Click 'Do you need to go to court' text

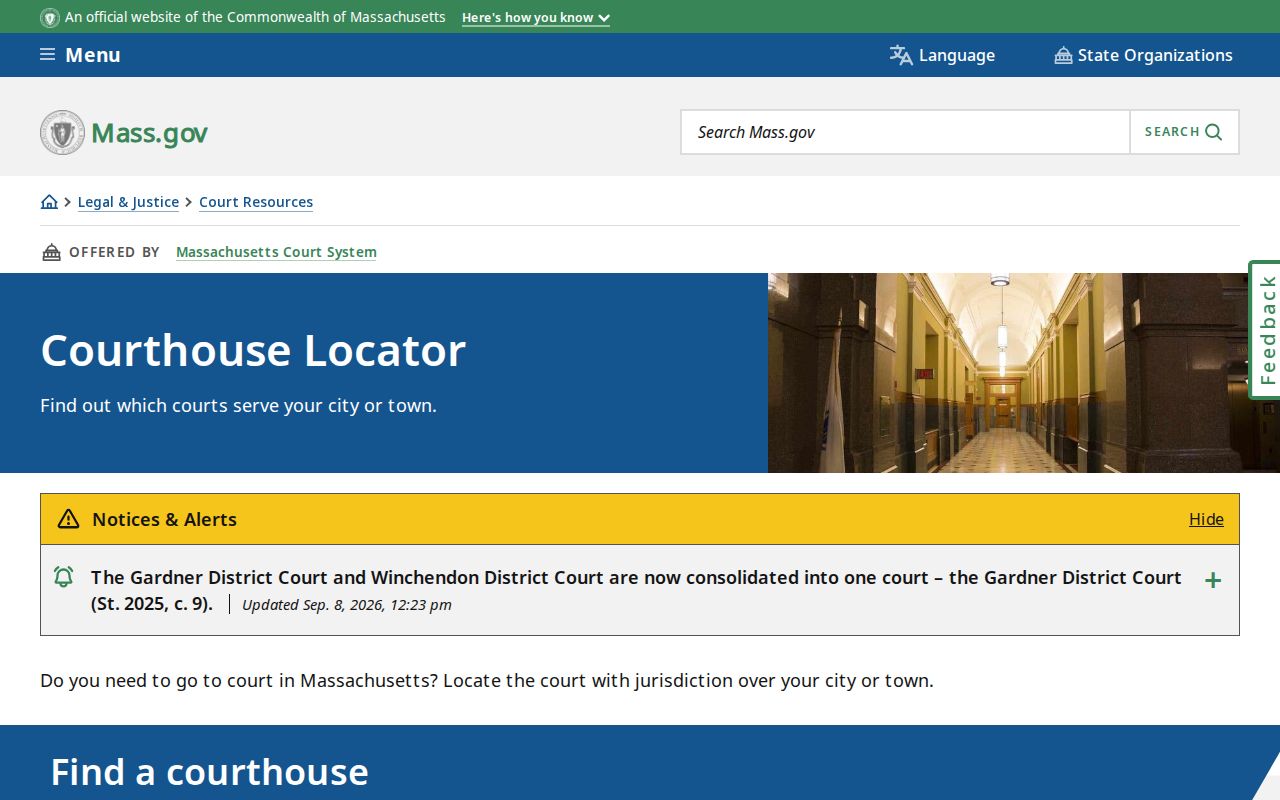coord(487,681)
